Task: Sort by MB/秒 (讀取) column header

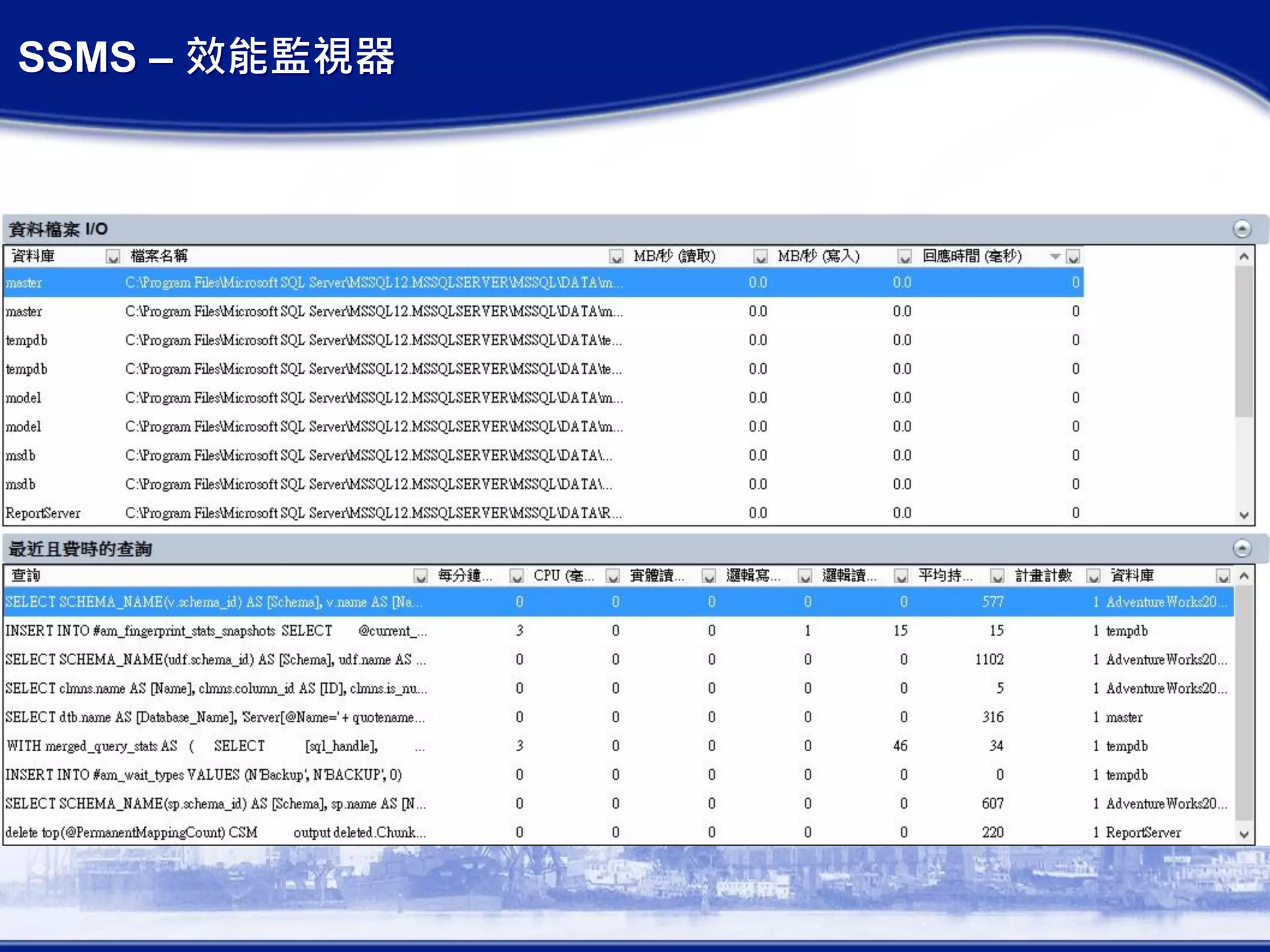Action: coord(675,255)
